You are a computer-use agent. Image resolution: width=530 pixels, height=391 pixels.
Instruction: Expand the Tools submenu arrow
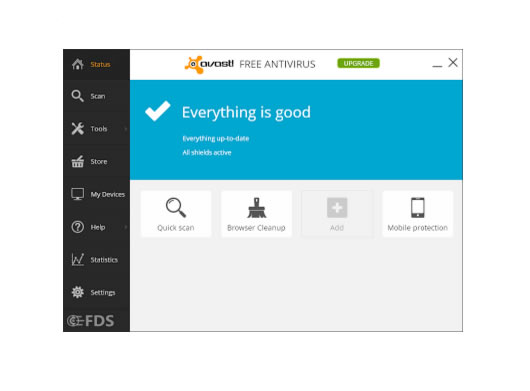pos(126,129)
